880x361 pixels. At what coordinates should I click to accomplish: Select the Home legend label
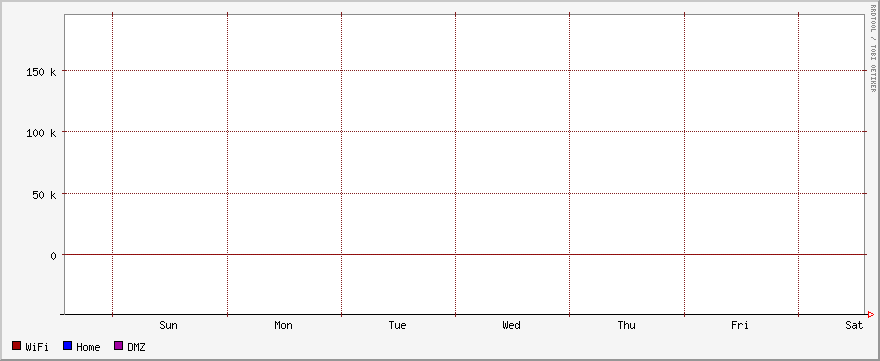tap(88, 347)
